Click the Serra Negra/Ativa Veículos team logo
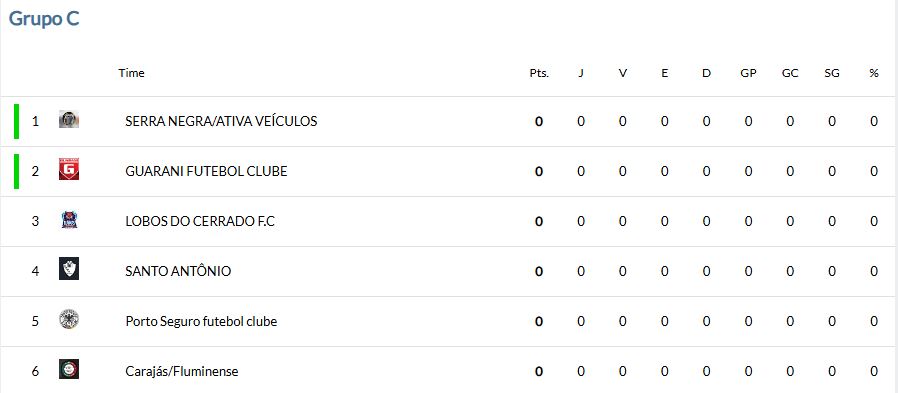 (x=69, y=120)
